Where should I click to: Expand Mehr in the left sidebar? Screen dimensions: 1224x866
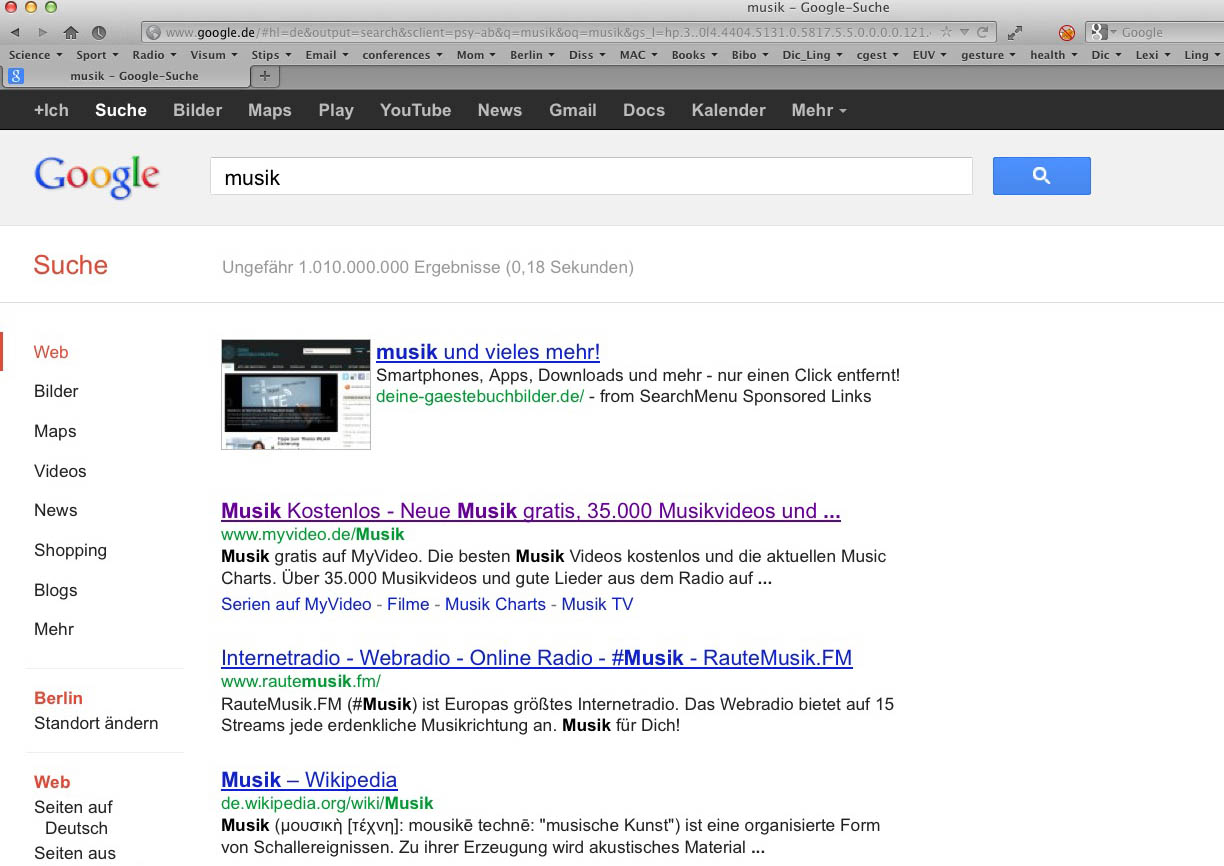[54, 629]
